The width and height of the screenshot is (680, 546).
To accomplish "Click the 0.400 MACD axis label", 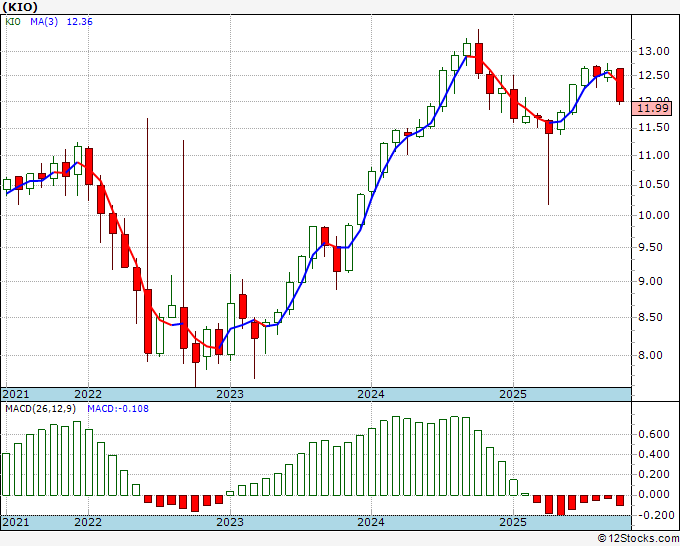I will pos(654,454).
